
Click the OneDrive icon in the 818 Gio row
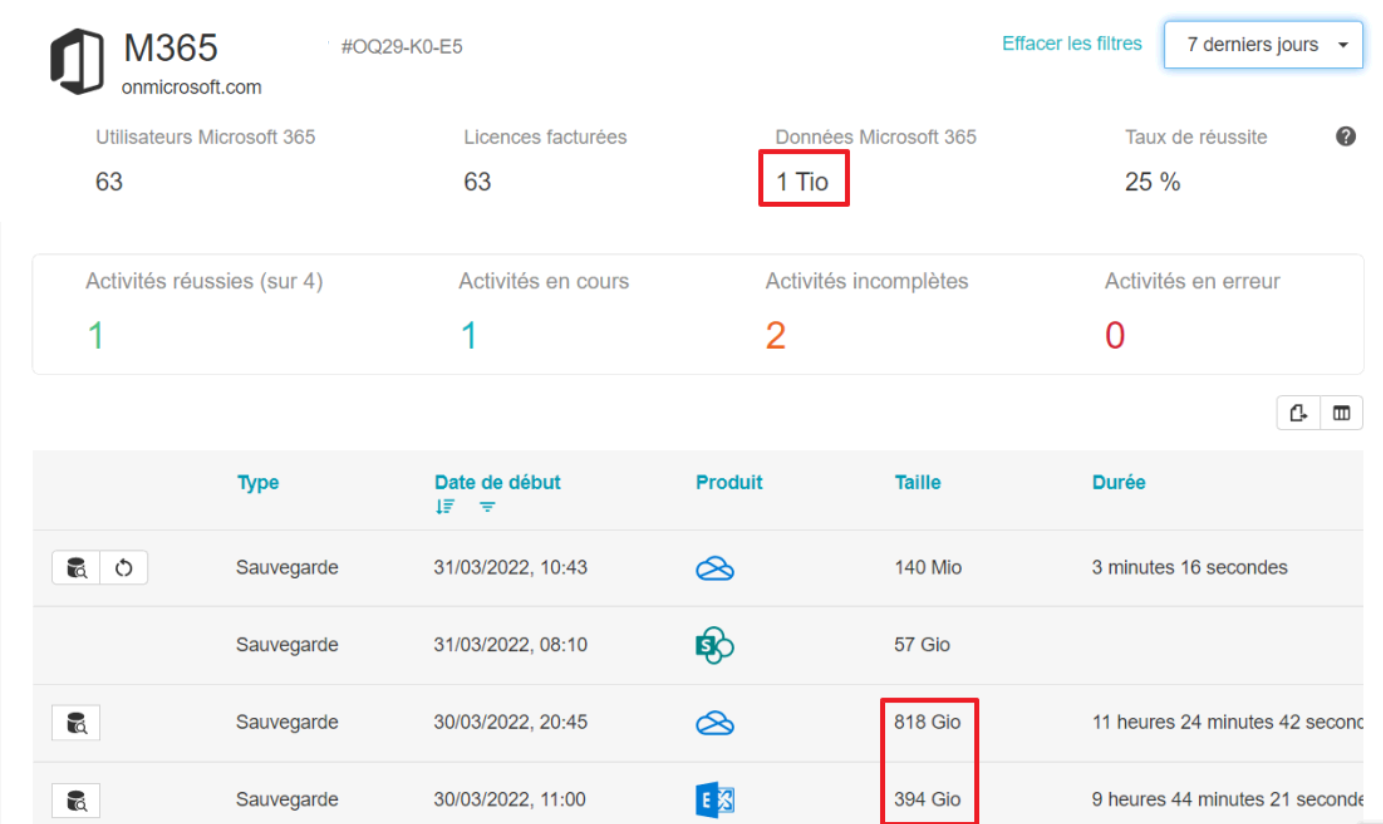pyautogui.click(x=715, y=723)
